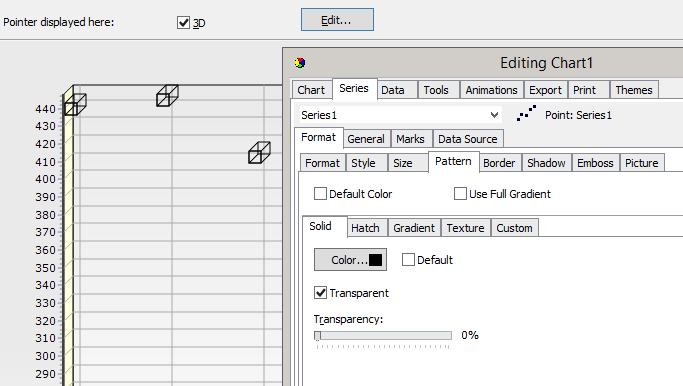Select the 3D cube pointer near 440
Viewport: 683px width, 386px height.
coord(75,105)
